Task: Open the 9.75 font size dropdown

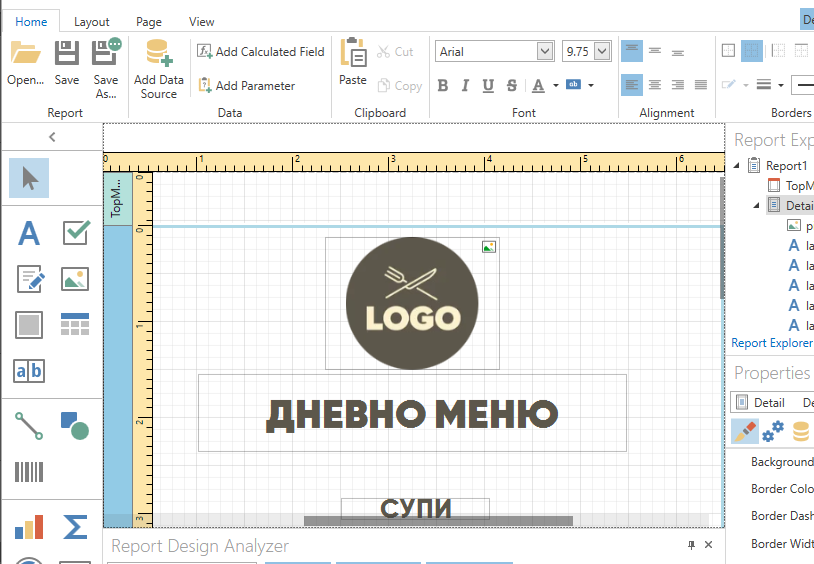Action: click(x=602, y=51)
